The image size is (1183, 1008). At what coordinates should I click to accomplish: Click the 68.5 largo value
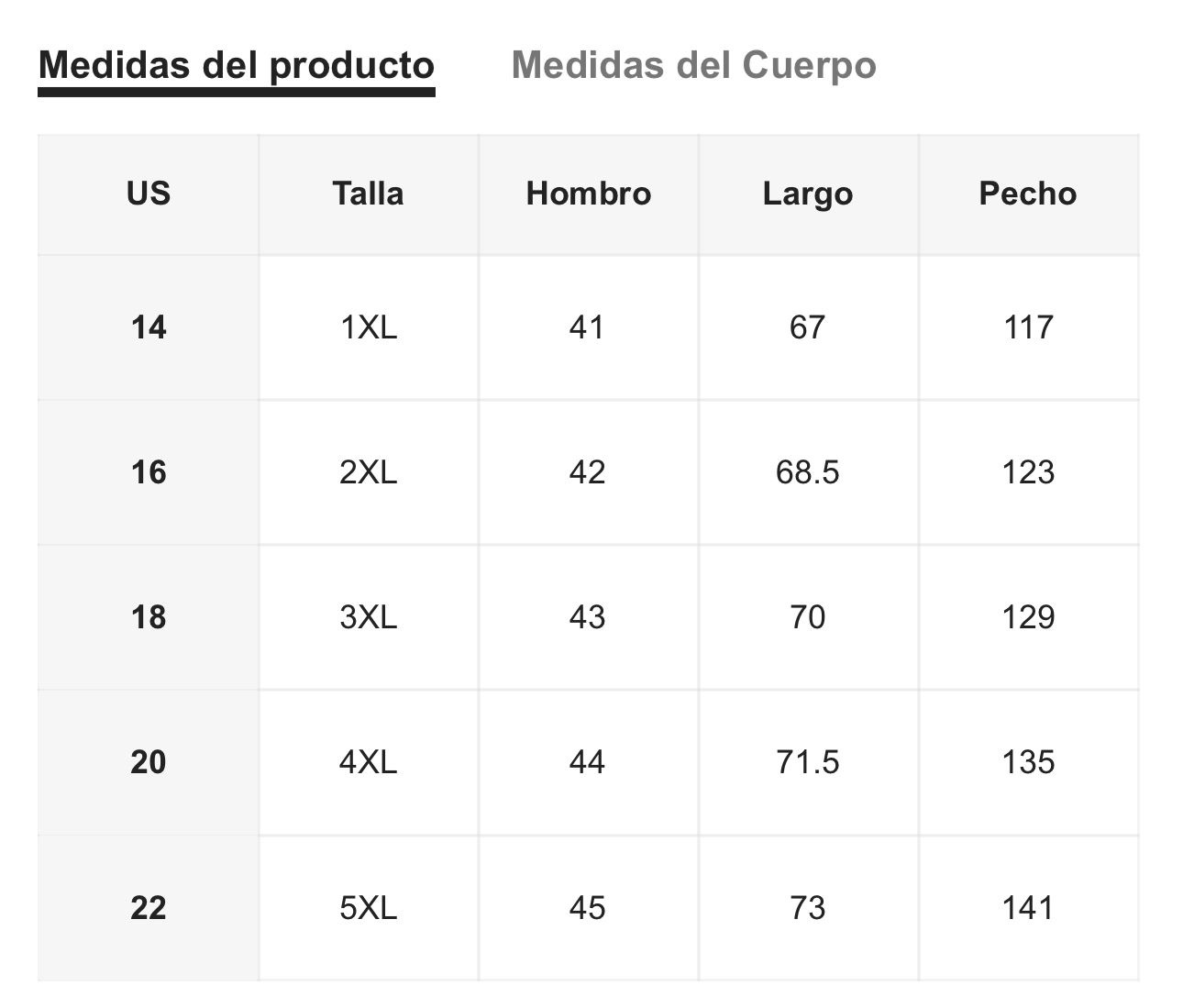[808, 472]
